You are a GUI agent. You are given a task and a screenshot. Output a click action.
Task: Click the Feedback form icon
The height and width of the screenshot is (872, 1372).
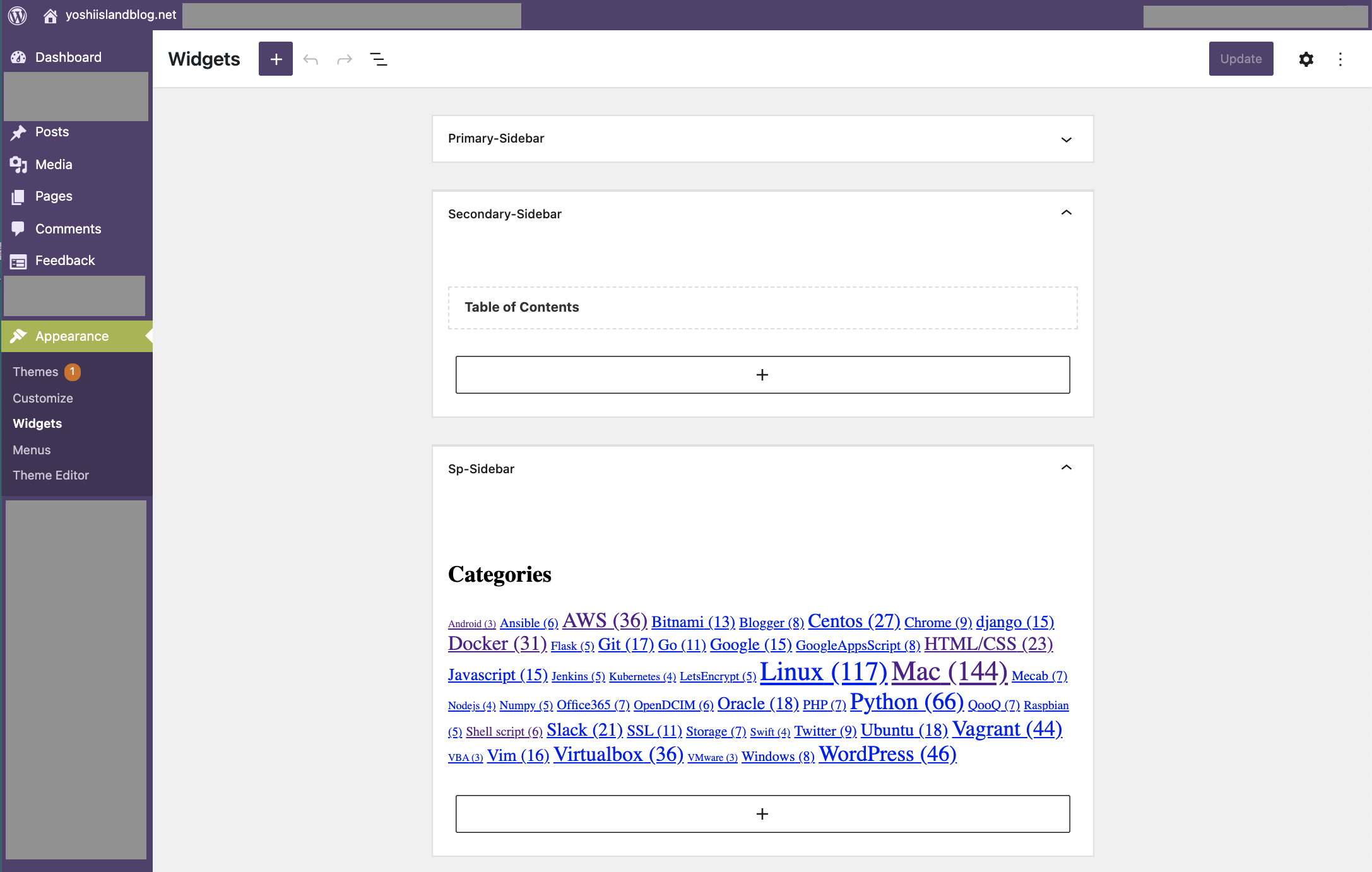(18, 261)
